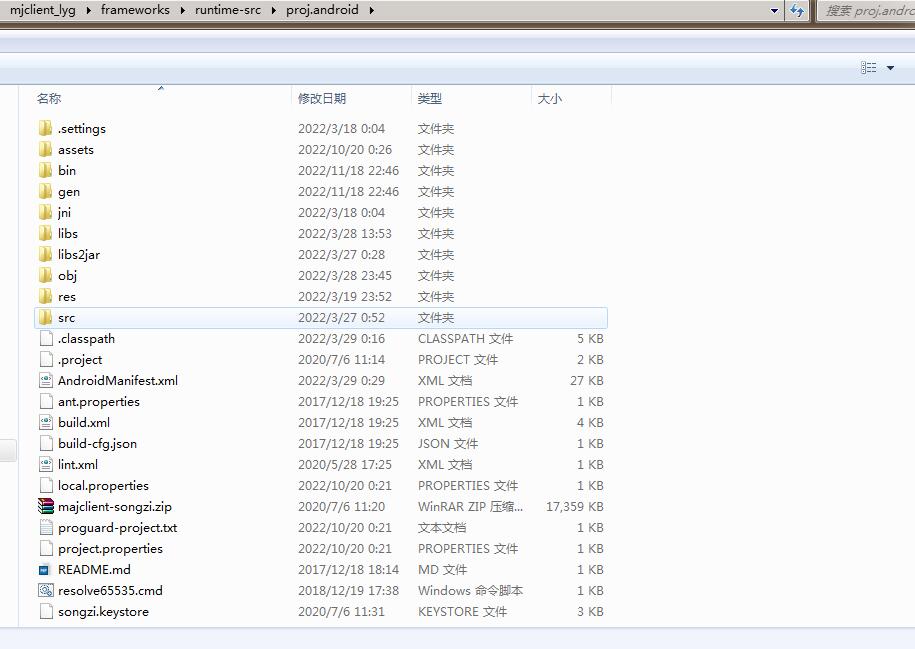915x649 pixels.
Task: Click the project.properties file icon
Action: coord(46,549)
